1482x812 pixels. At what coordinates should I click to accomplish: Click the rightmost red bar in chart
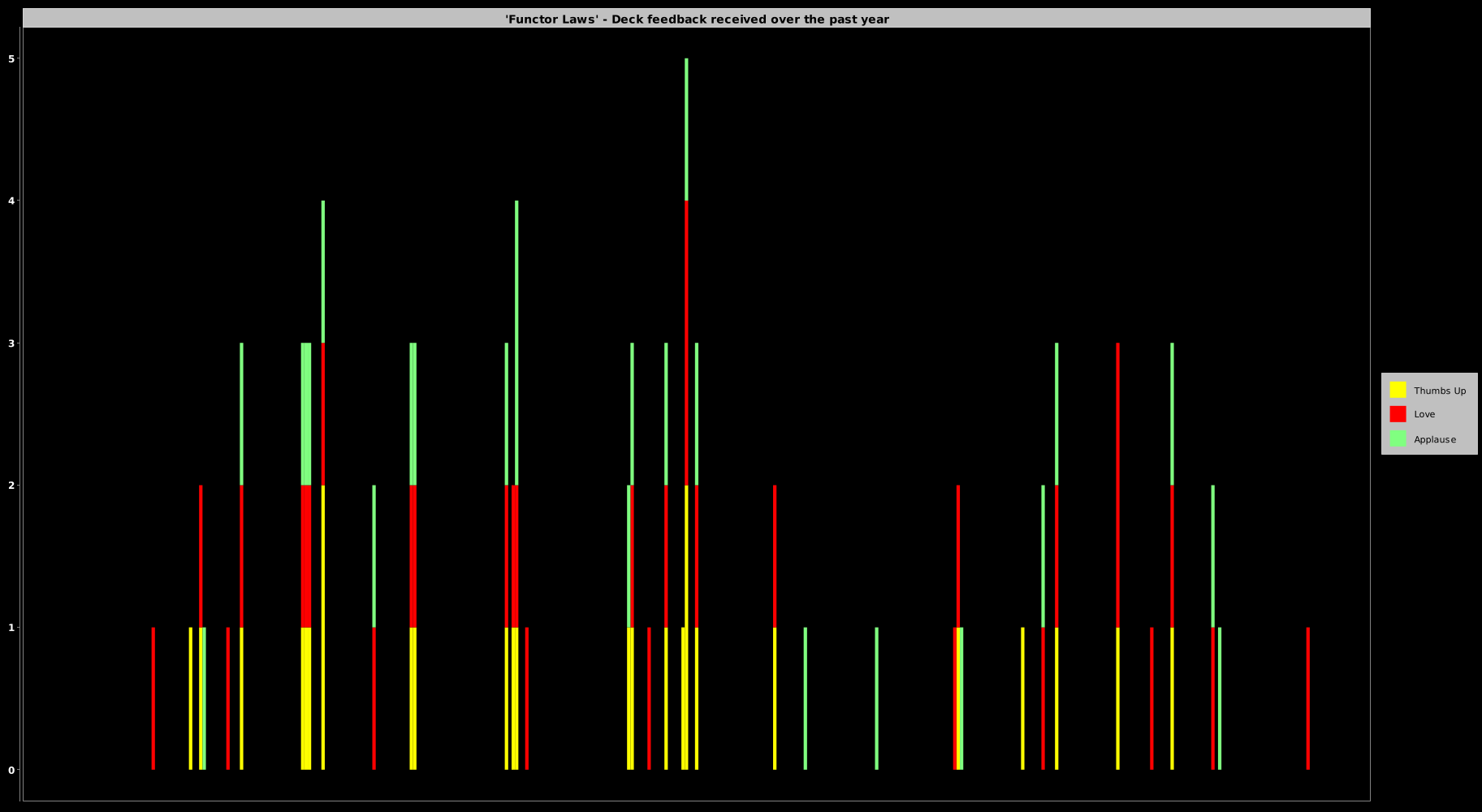pyautogui.click(x=1307, y=698)
